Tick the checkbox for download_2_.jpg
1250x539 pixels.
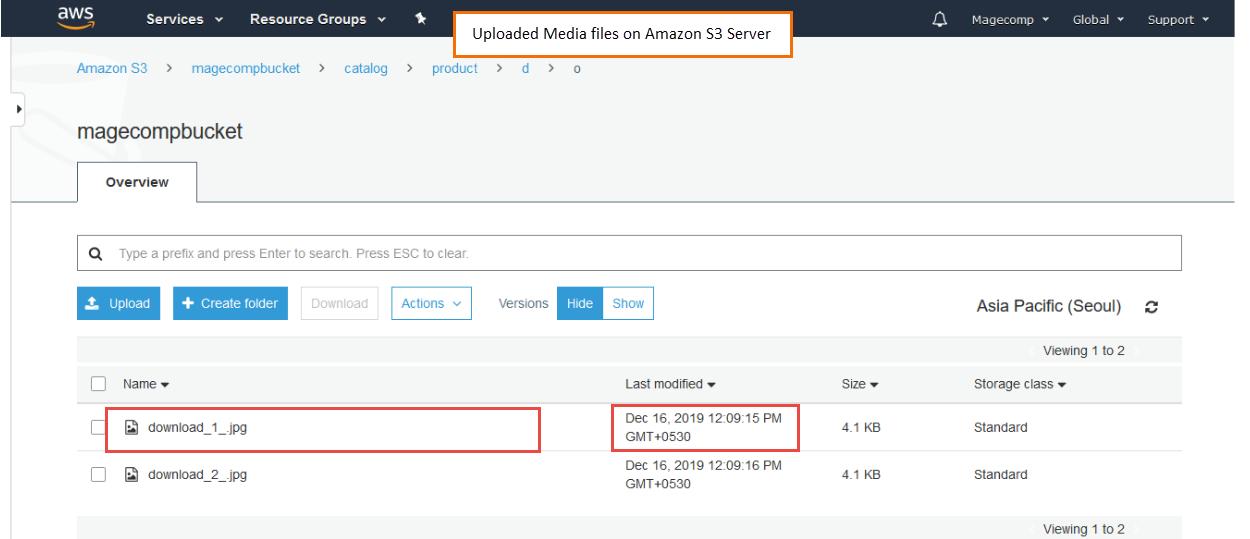tap(98, 475)
